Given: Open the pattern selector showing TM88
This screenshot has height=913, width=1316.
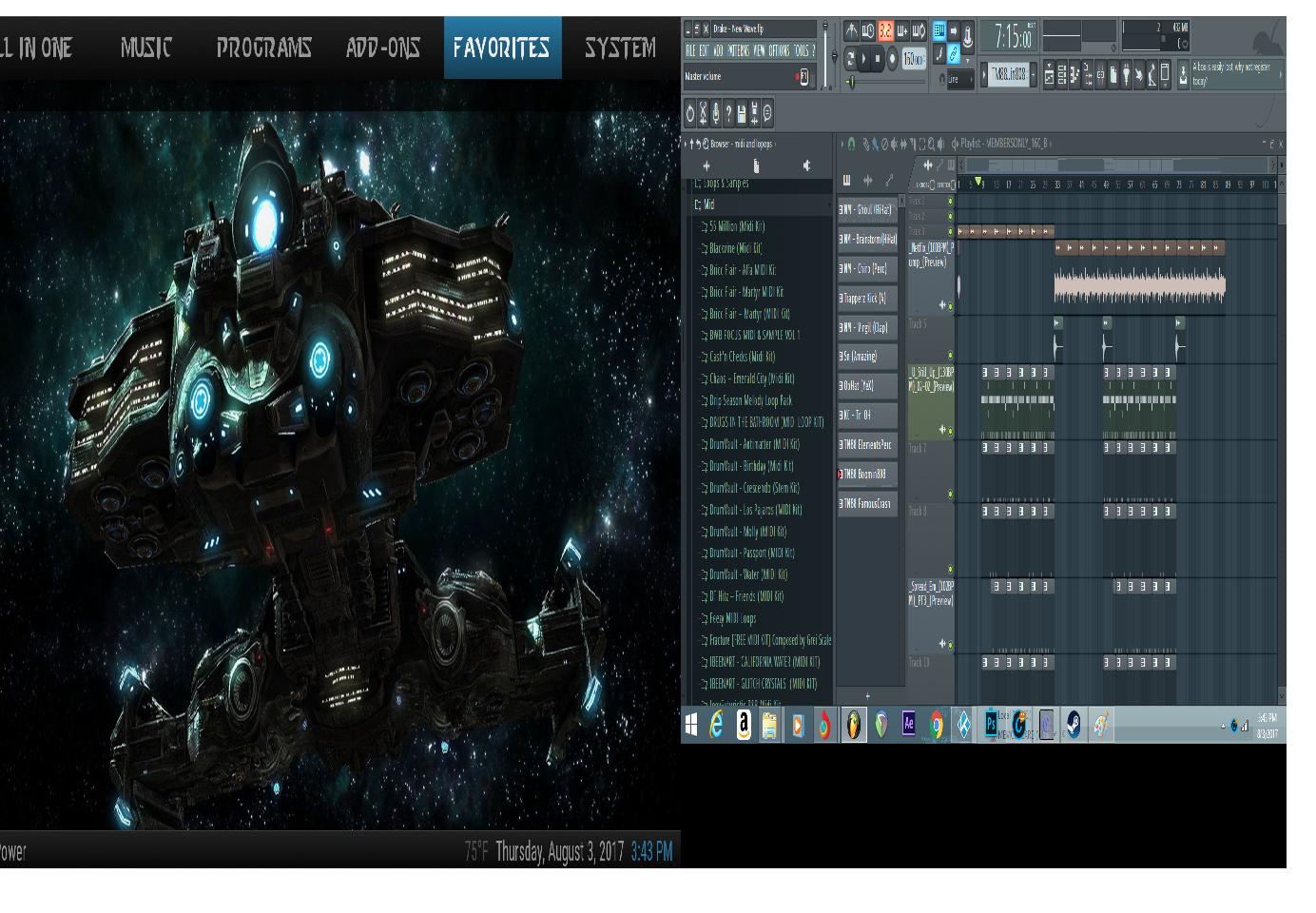Looking at the screenshot, I should click(1009, 73).
